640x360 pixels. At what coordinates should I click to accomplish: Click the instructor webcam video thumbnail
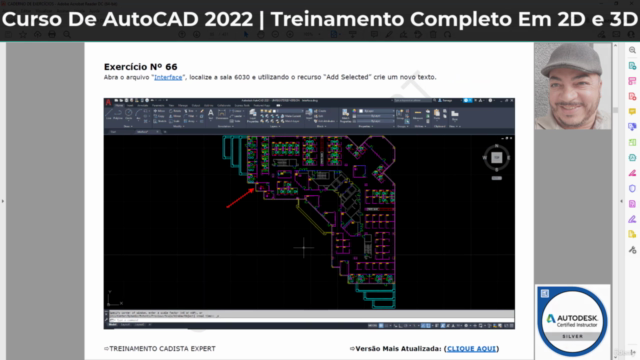(573, 86)
